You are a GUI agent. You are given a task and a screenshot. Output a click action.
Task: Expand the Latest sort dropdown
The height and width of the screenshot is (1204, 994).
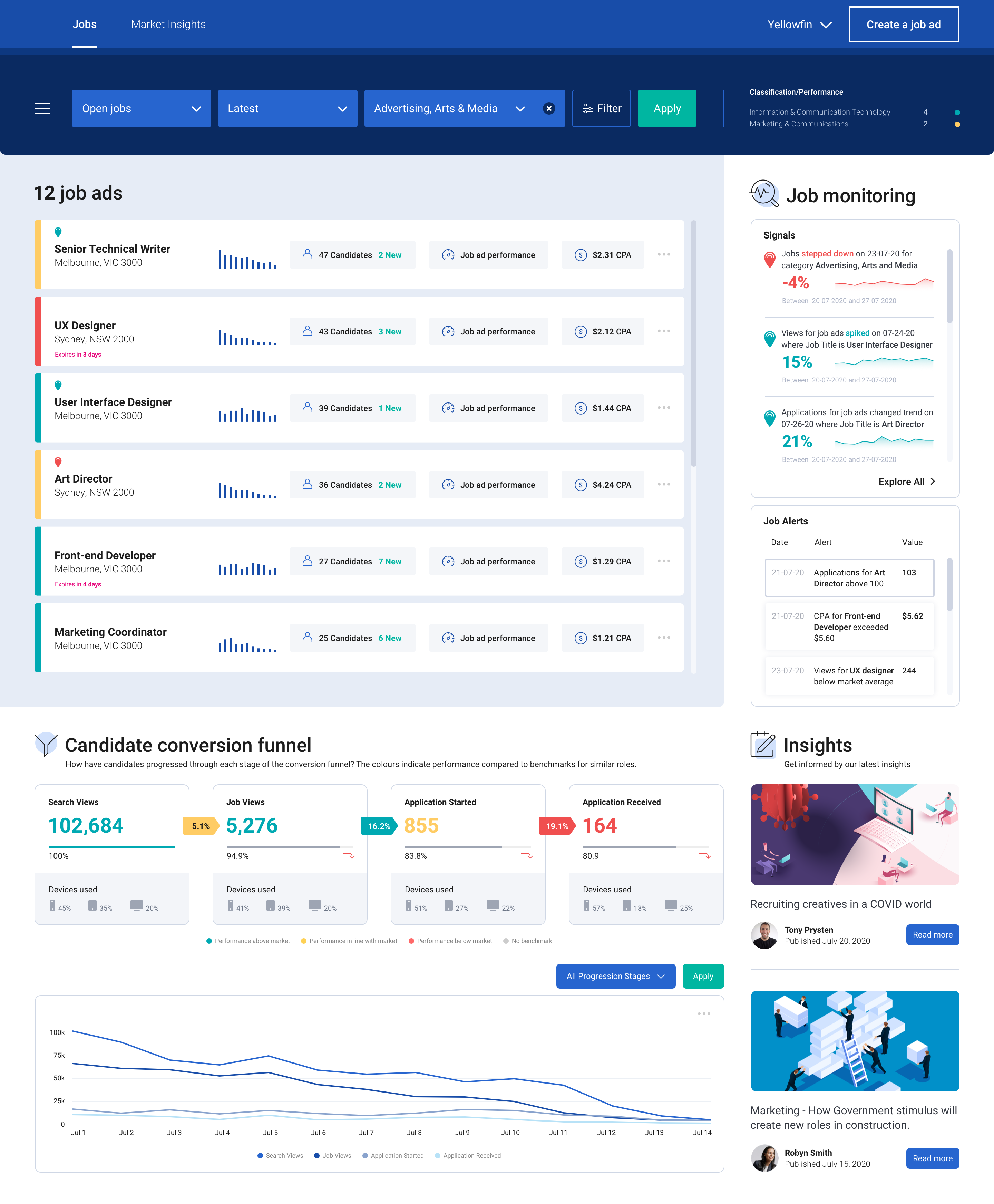coord(285,108)
